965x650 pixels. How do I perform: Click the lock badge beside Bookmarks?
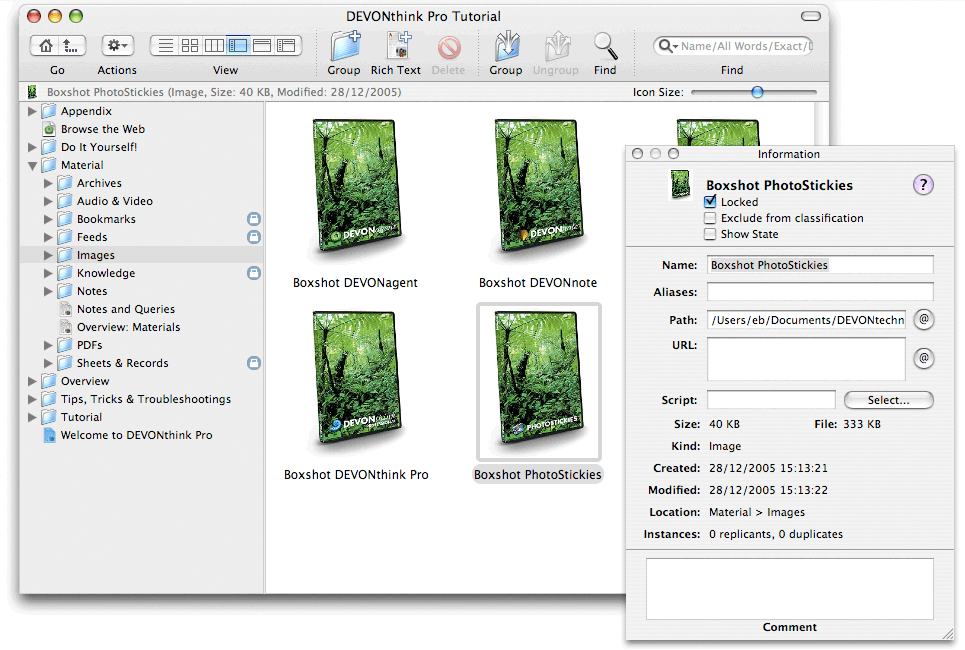click(254, 219)
